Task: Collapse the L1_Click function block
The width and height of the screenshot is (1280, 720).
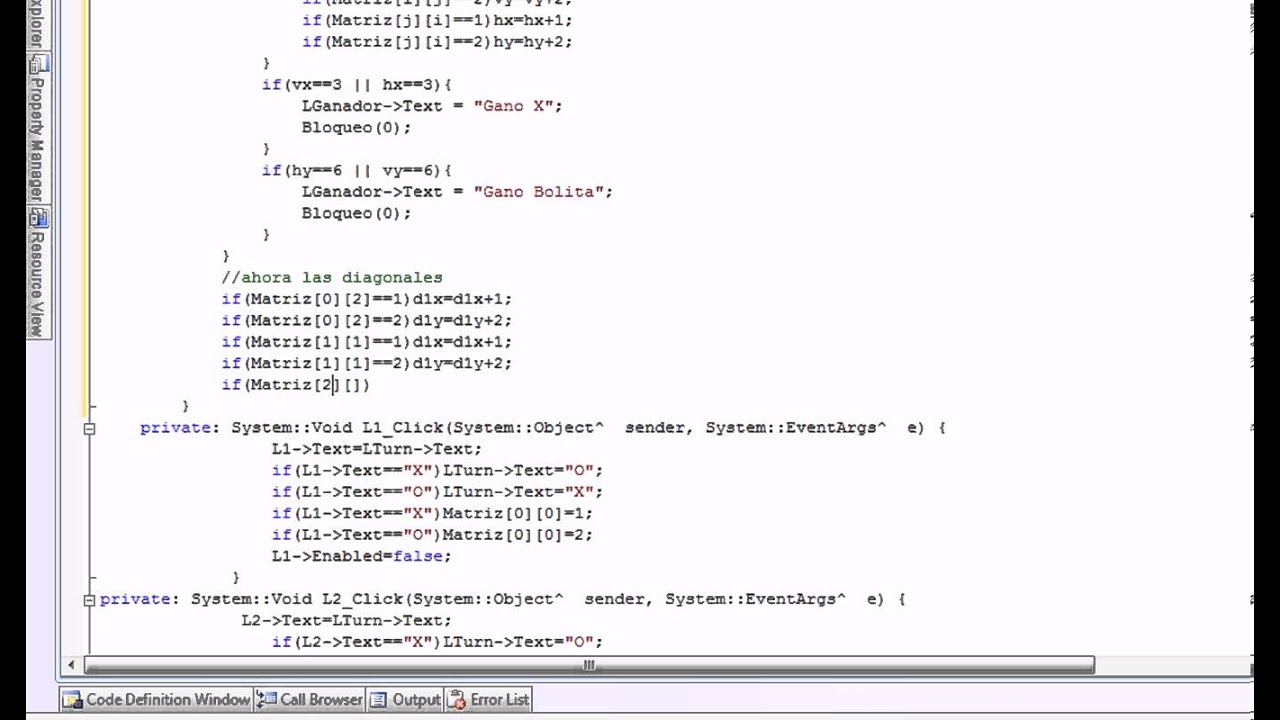Action: pos(89,428)
